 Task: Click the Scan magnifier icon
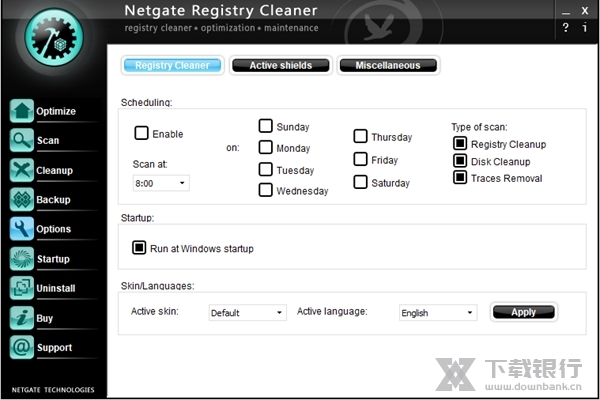click(x=21, y=140)
